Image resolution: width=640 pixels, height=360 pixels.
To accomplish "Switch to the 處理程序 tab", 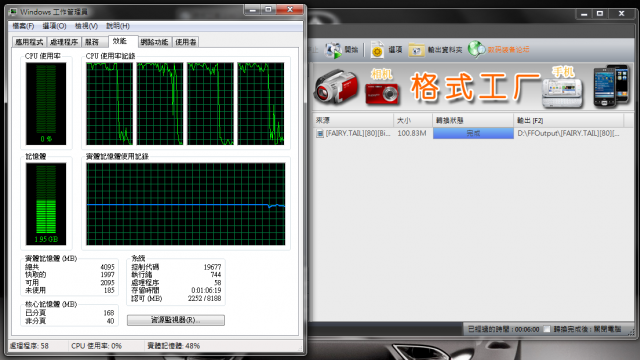I will (x=64, y=42).
